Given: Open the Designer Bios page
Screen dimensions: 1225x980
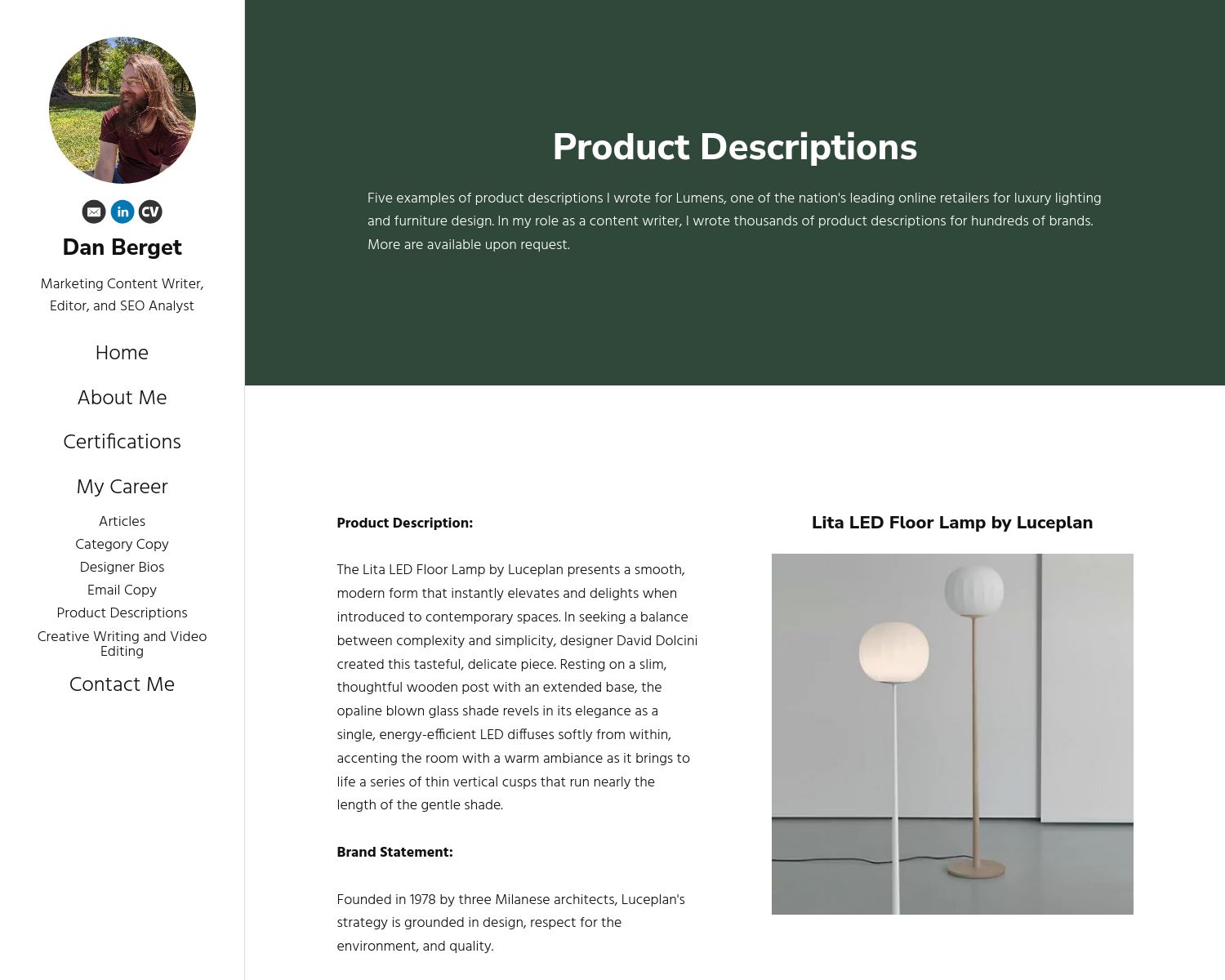Looking at the screenshot, I should [121, 568].
